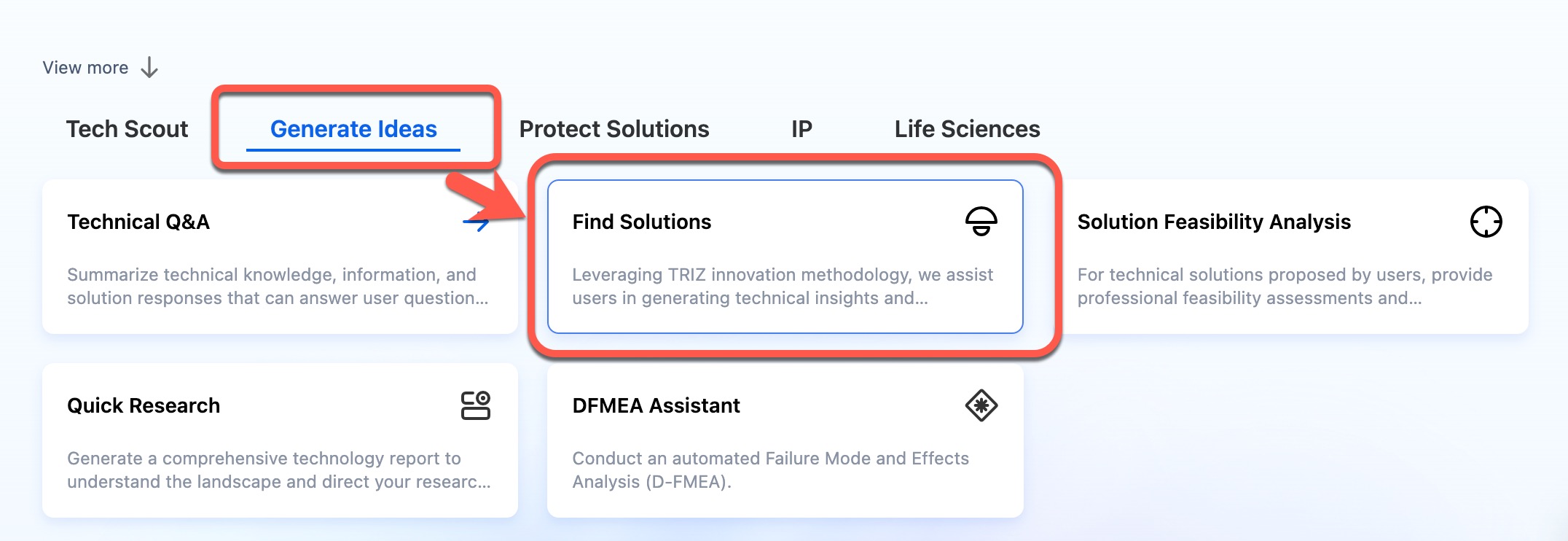Open the Protect Solutions tab
The height and width of the screenshot is (541, 1568).
pos(614,129)
